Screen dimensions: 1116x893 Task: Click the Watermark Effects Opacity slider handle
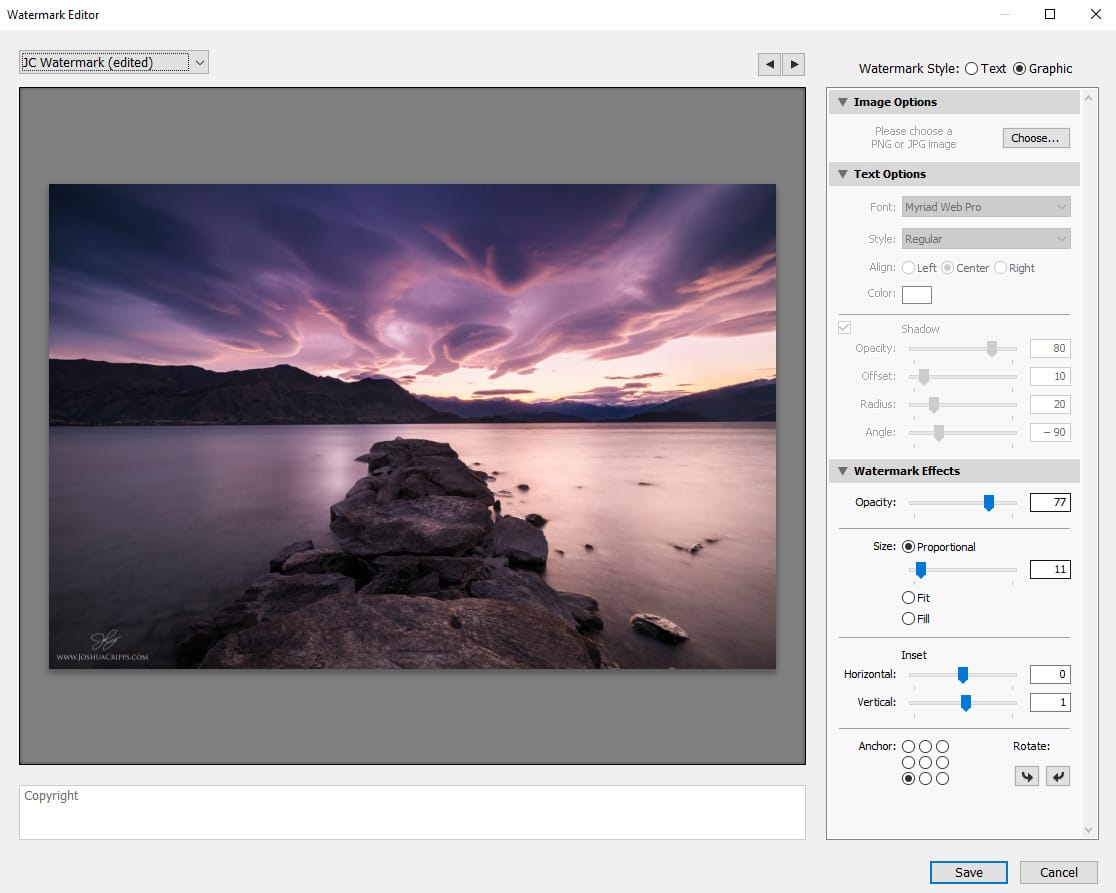pos(989,503)
